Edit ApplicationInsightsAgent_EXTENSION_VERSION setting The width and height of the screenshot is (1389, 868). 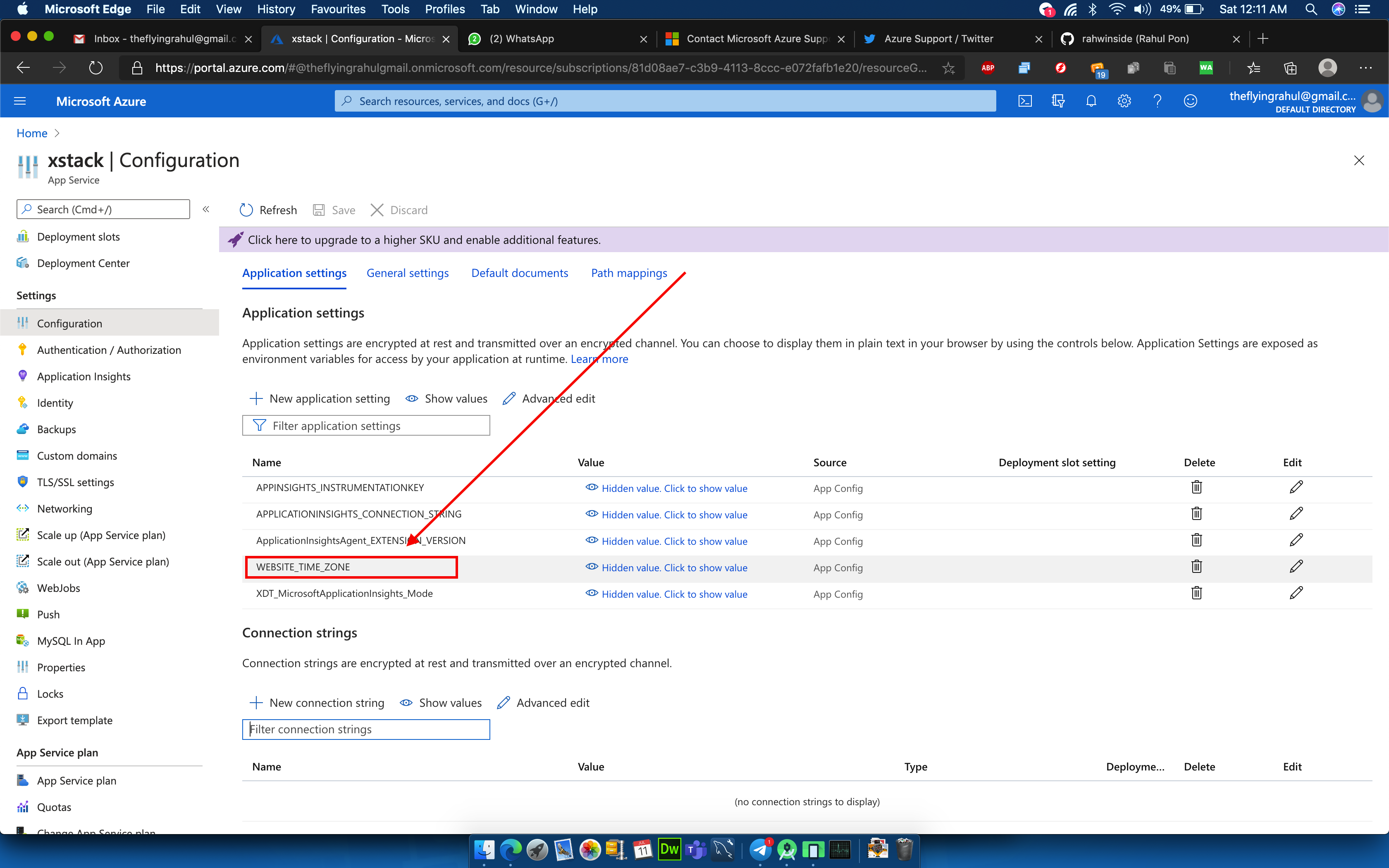[1296, 540]
